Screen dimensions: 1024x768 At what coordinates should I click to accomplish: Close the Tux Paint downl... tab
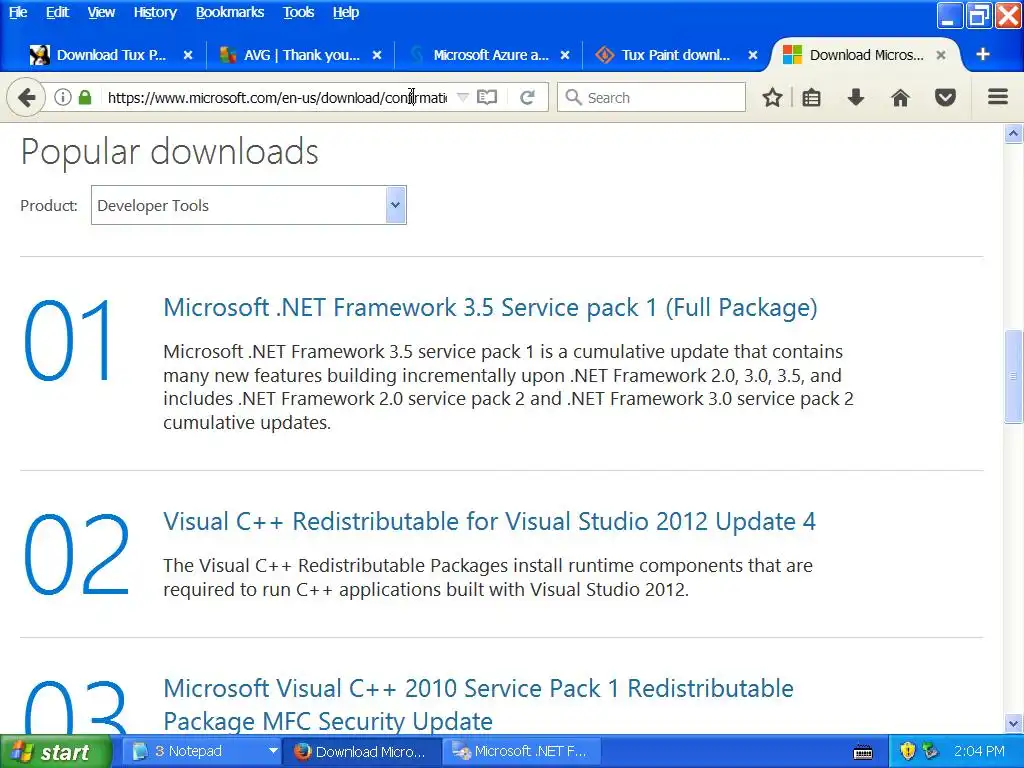point(752,55)
